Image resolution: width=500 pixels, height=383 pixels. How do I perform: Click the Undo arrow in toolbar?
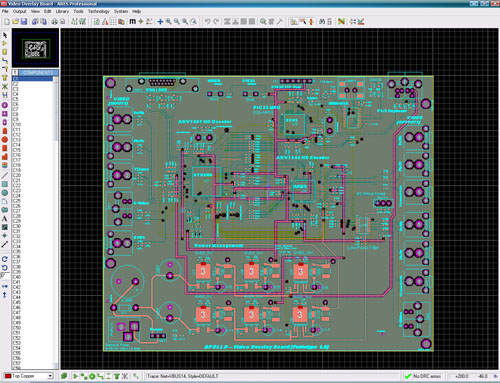click(x=207, y=22)
